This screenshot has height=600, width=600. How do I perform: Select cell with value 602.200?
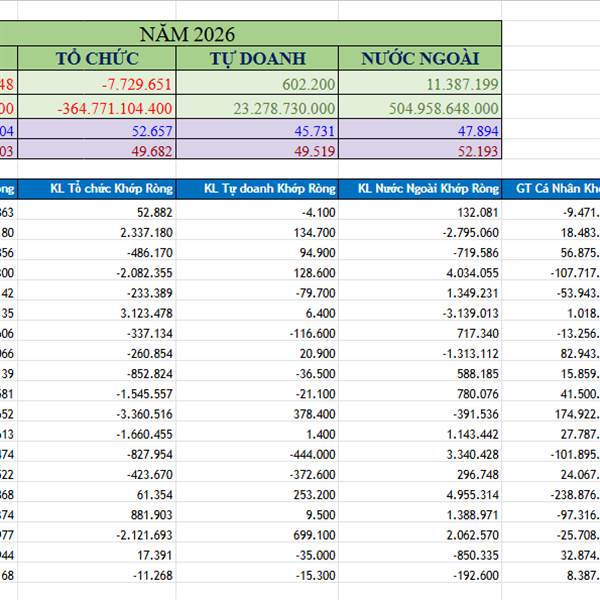pyautogui.click(x=257, y=83)
